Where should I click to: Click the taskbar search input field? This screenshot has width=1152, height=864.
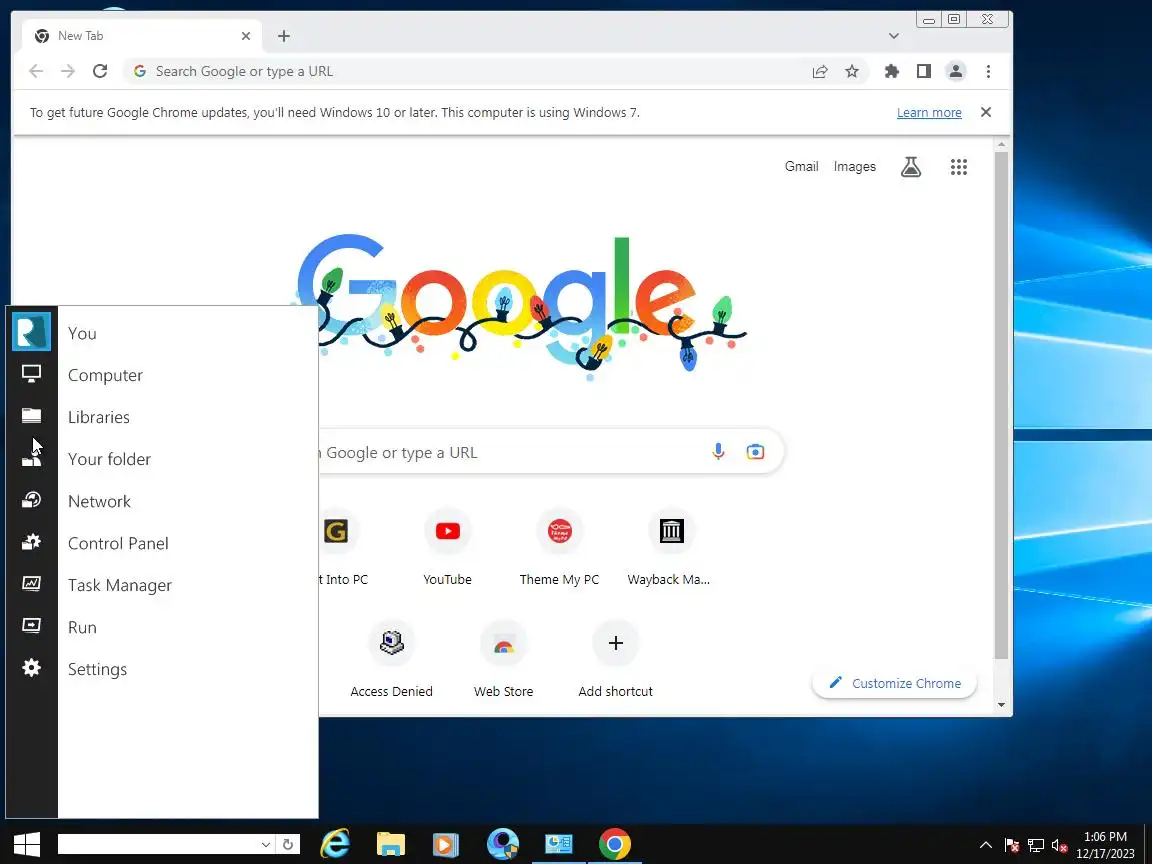click(158, 844)
